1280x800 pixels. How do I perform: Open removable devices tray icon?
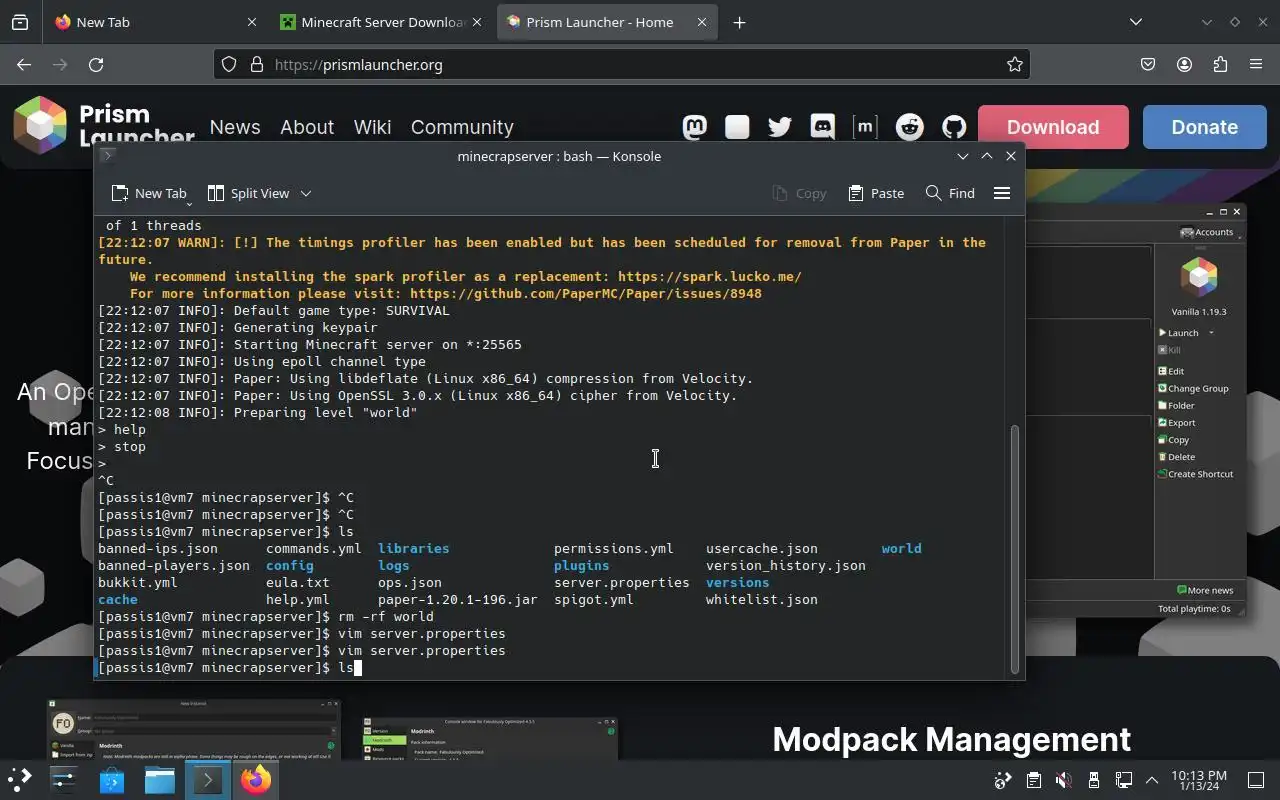(x=1094, y=780)
